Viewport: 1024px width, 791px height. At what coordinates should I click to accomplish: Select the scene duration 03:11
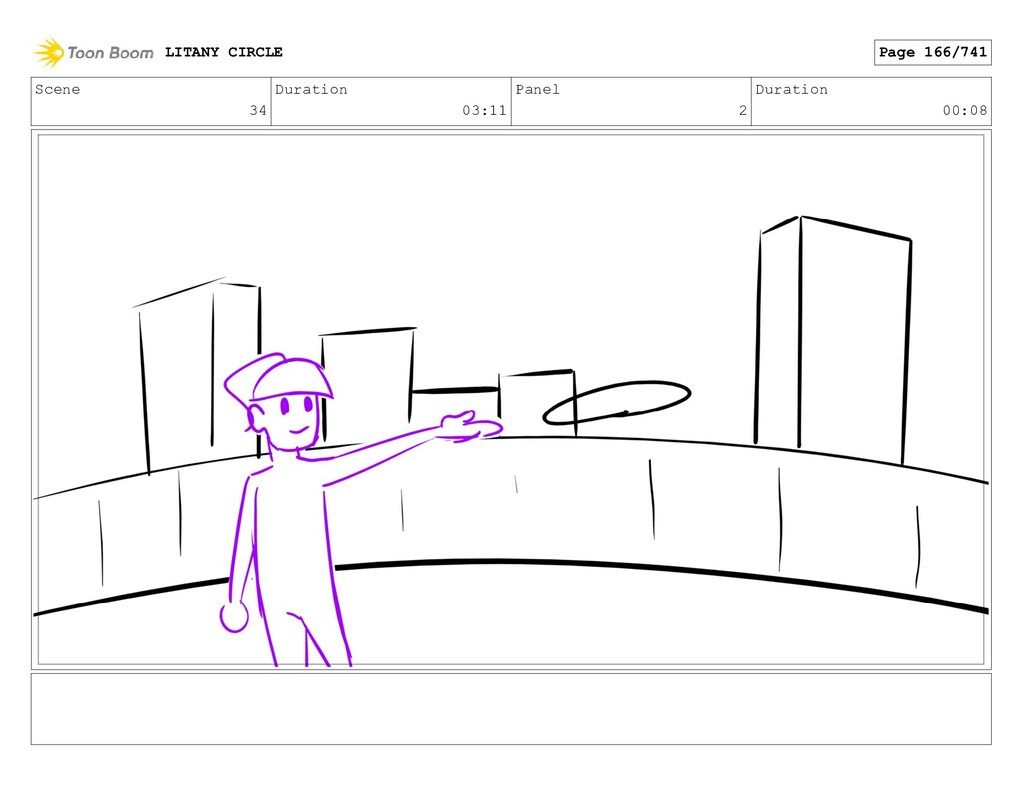point(484,110)
